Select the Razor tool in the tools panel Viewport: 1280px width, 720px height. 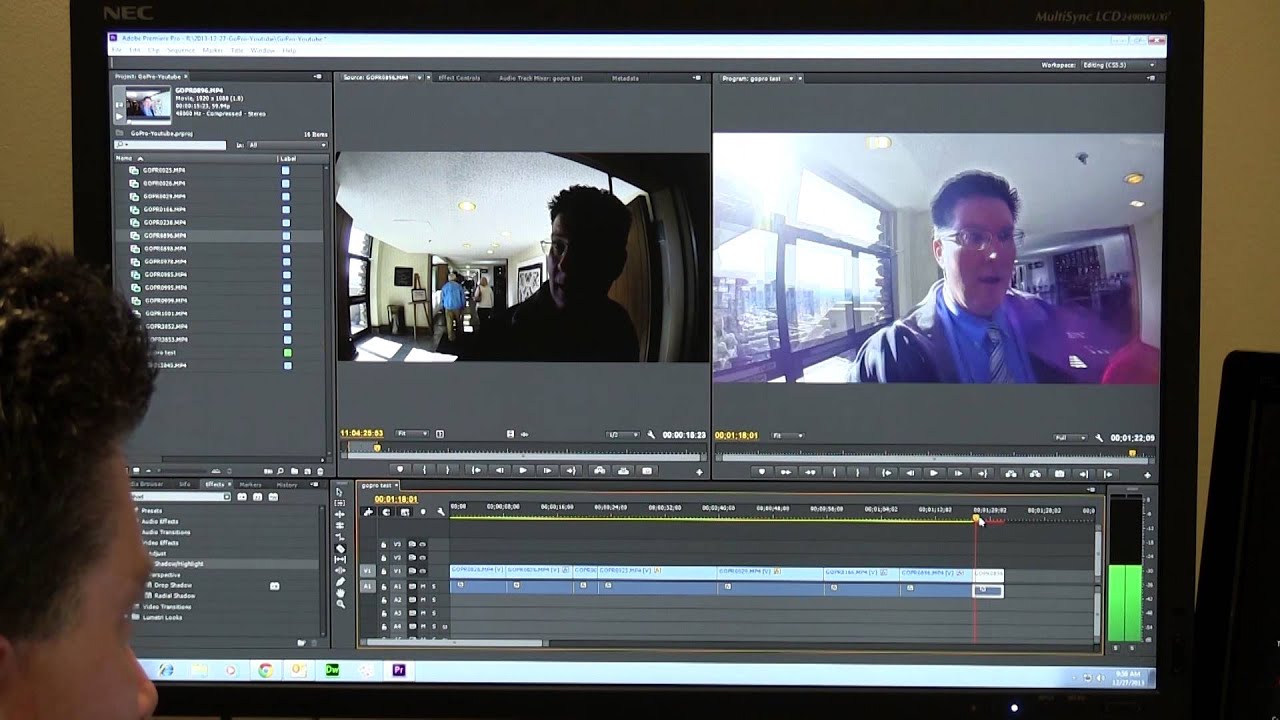coord(340,548)
